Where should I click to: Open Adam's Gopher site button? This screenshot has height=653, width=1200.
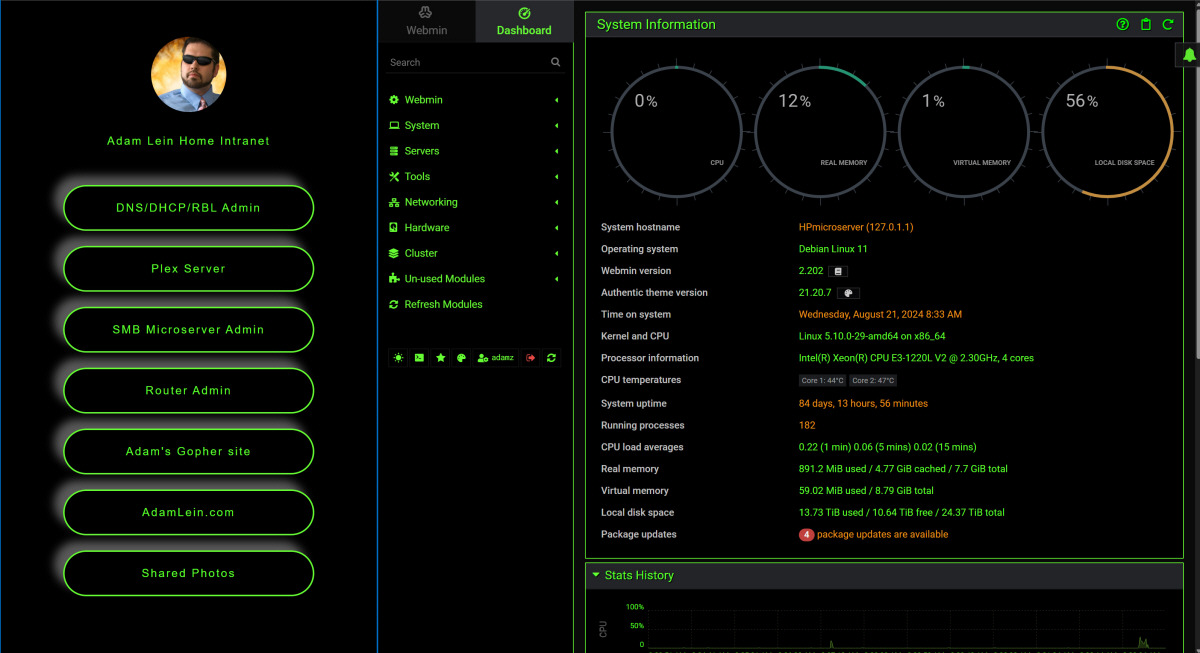click(x=188, y=452)
